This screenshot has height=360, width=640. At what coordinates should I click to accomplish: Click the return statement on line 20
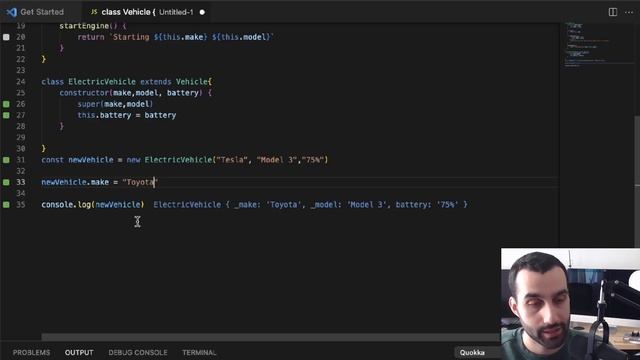pyautogui.click(x=176, y=37)
